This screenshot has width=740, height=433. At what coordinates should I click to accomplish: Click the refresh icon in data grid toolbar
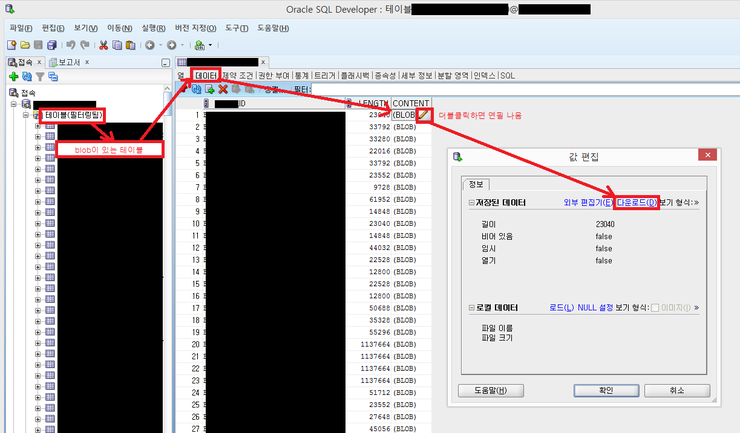point(196,89)
